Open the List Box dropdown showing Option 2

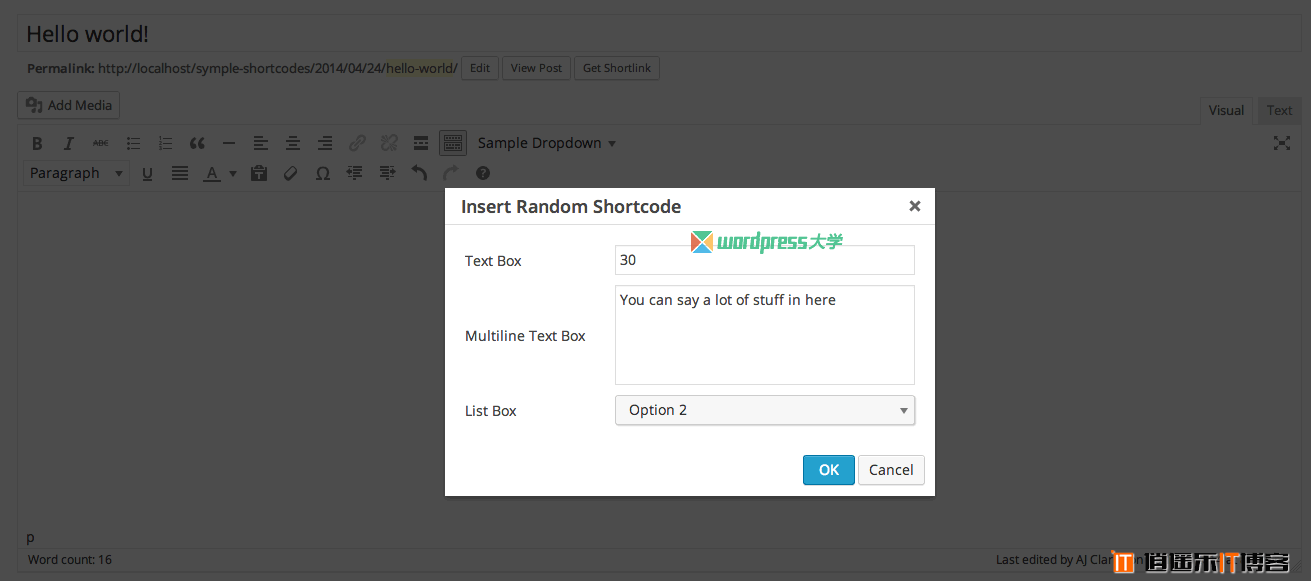[x=765, y=410]
